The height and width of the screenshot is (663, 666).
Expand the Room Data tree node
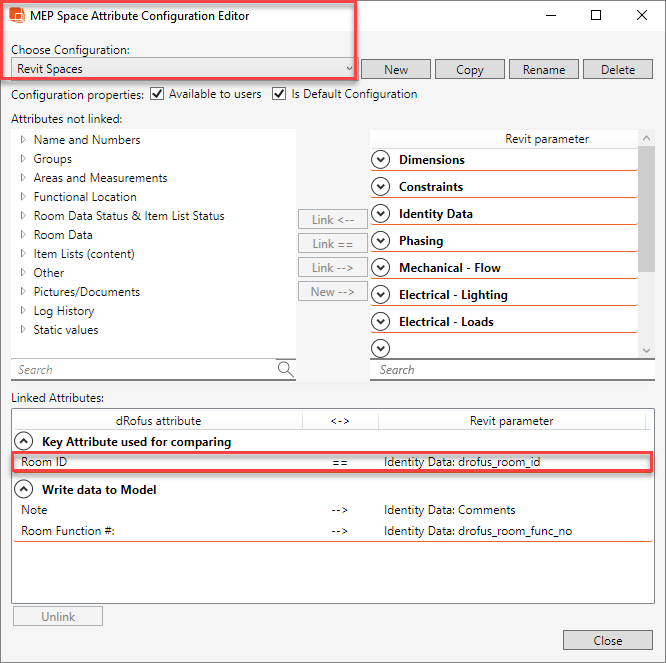pyautogui.click(x=23, y=235)
